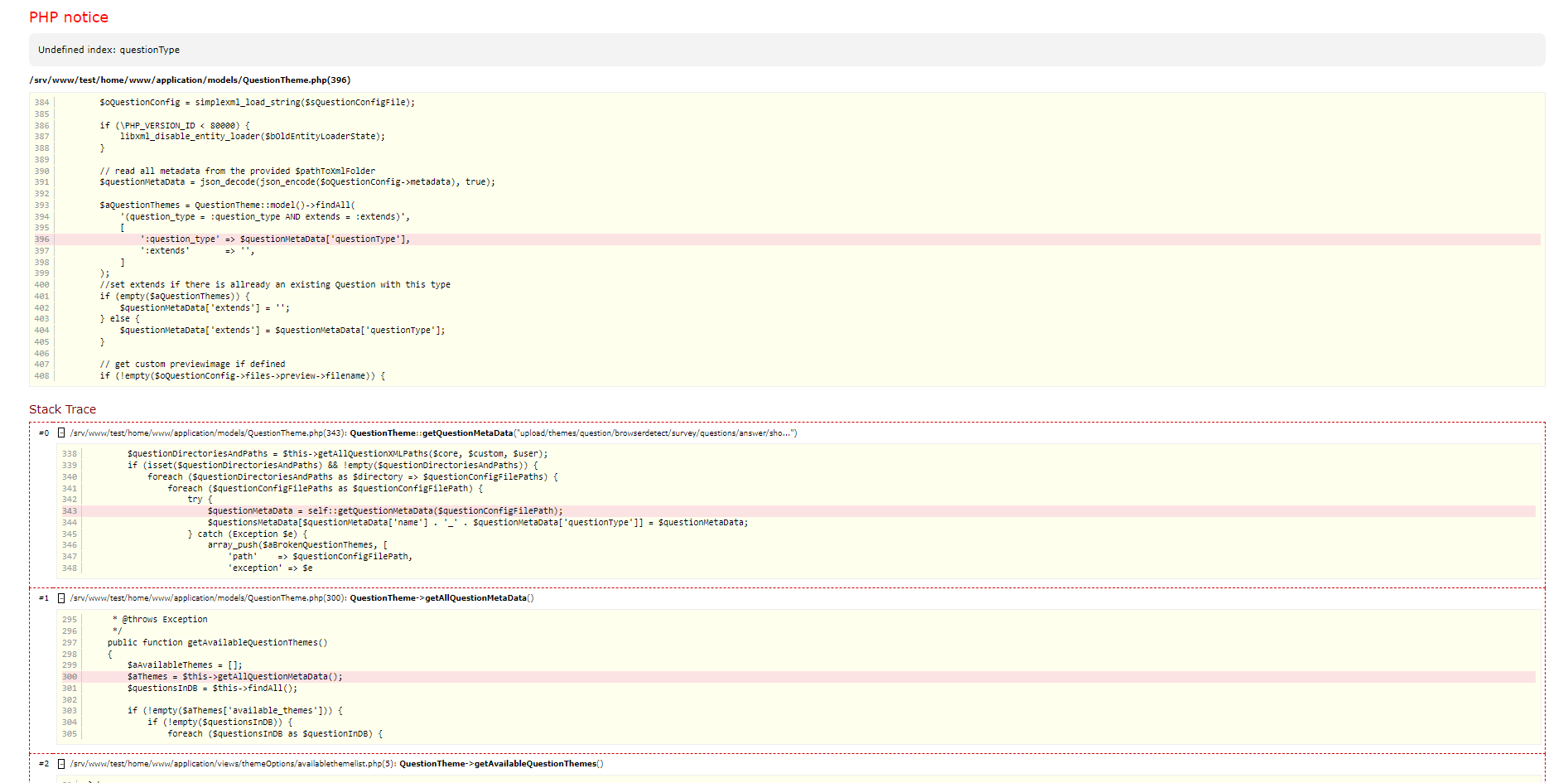Click line 301 $questionsInDB findAll code
Screen dimensions: 1568x783
(212, 689)
